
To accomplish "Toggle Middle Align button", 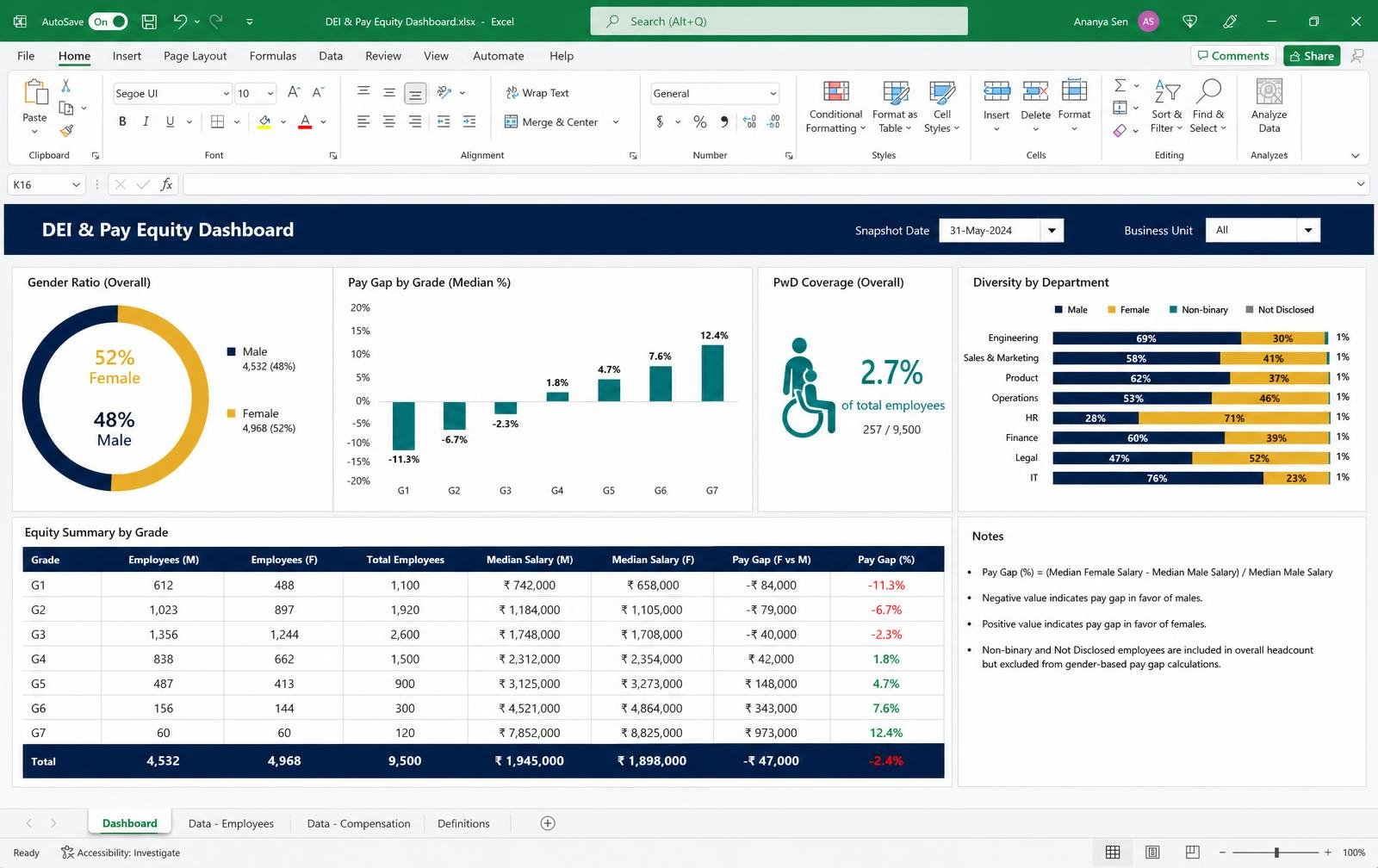I will click(389, 93).
